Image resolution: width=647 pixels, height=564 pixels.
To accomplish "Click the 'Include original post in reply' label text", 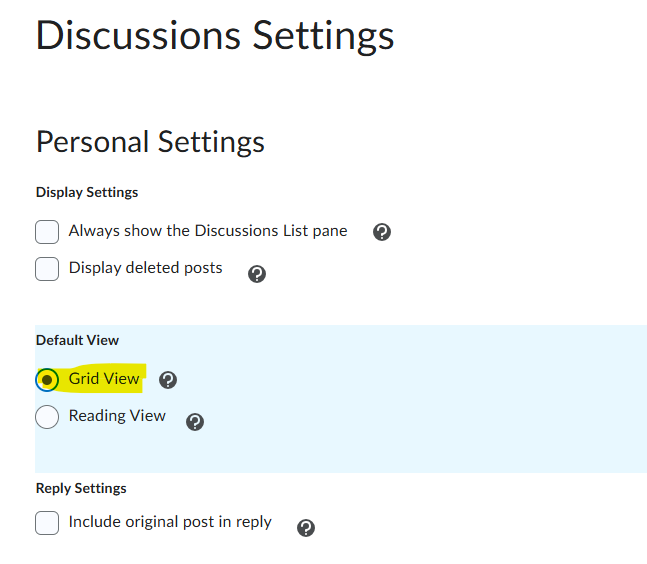I will tap(170, 521).
